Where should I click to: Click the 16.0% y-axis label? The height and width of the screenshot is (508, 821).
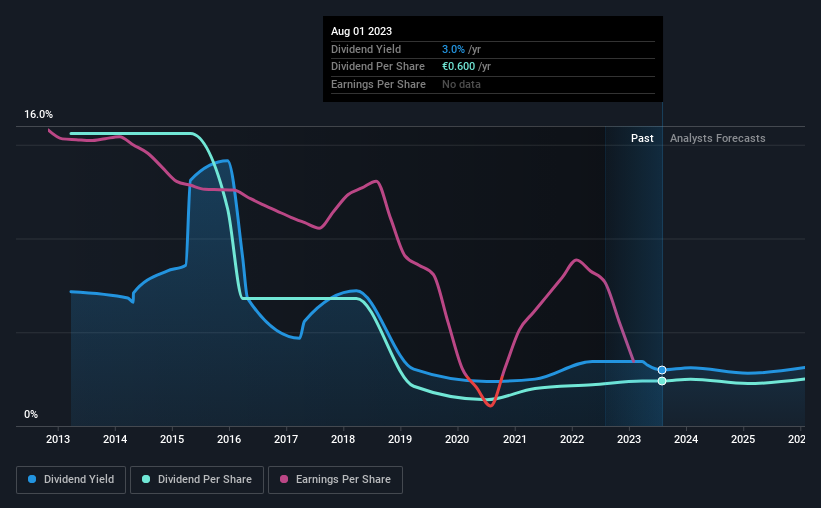click(38, 114)
